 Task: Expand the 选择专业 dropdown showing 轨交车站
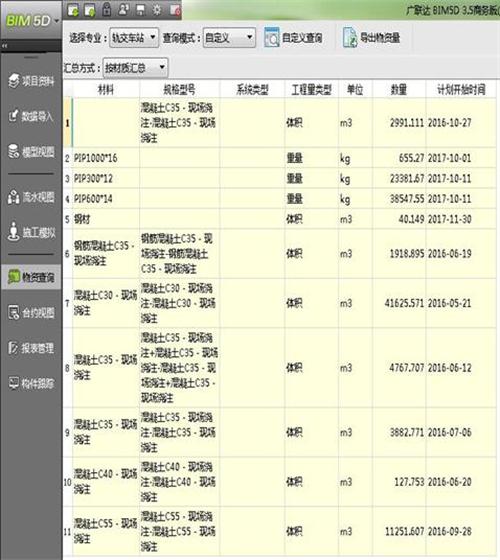coord(134,38)
